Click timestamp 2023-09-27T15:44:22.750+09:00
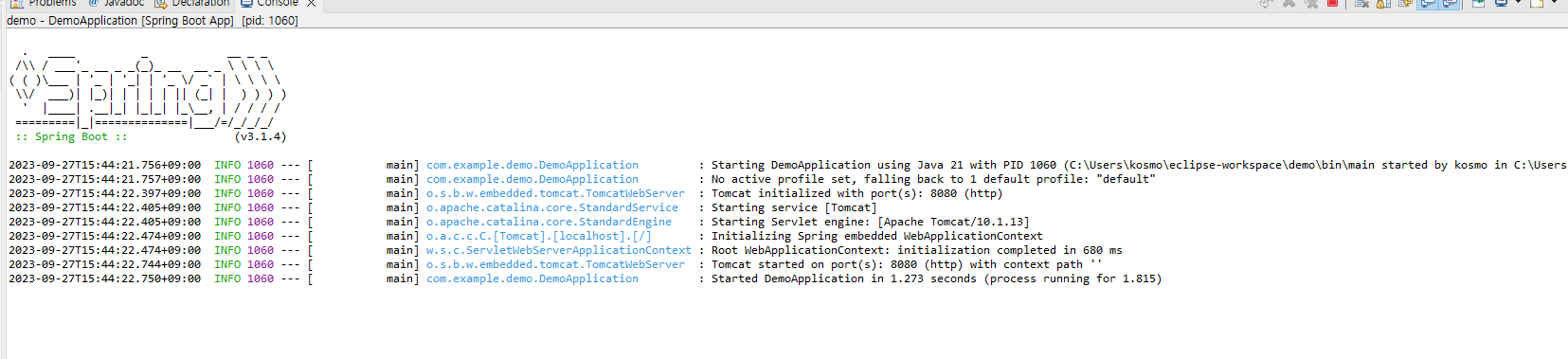1568x359 pixels. pos(105,278)
